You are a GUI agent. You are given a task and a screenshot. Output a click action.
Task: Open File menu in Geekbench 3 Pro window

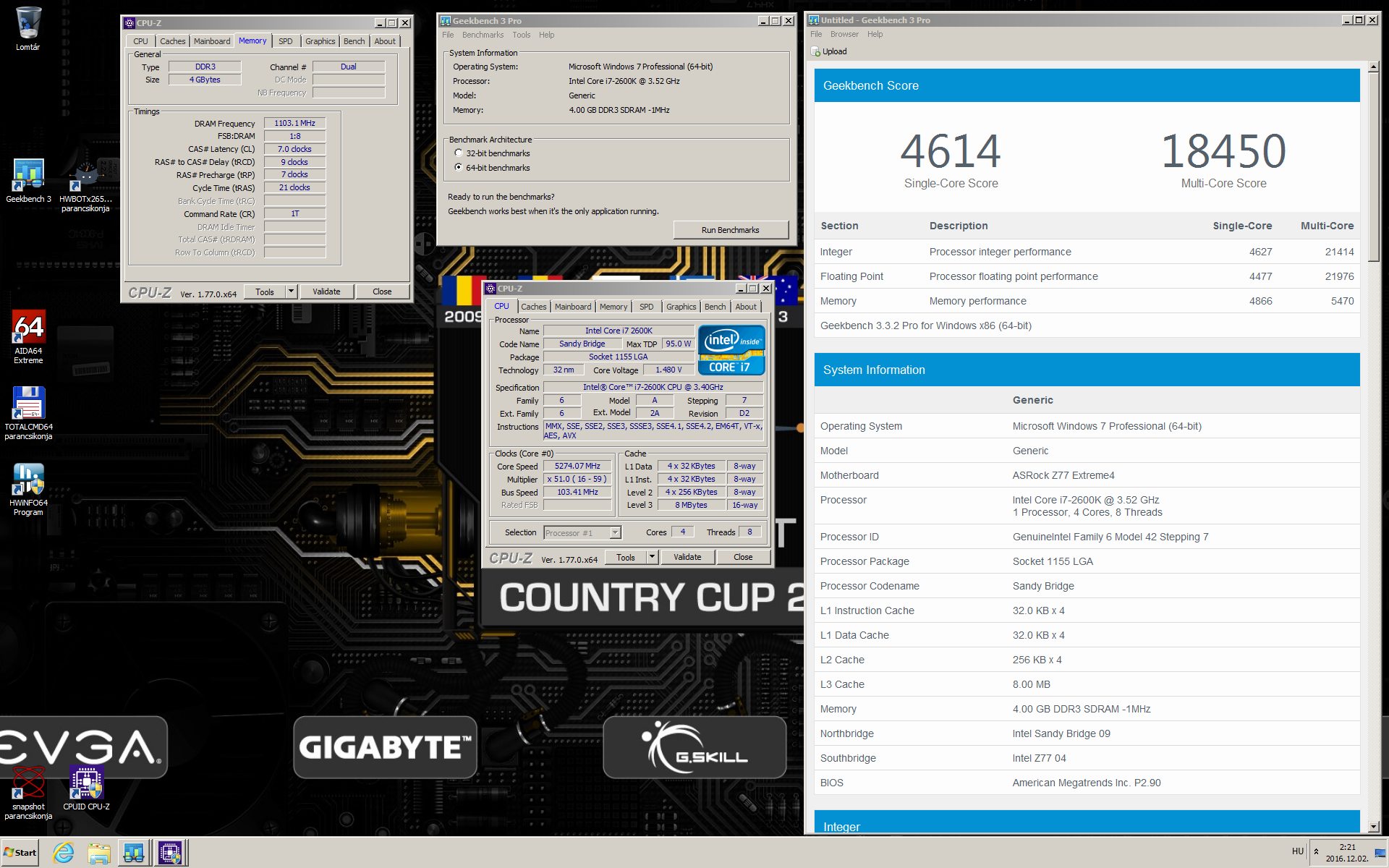[448, 35]
